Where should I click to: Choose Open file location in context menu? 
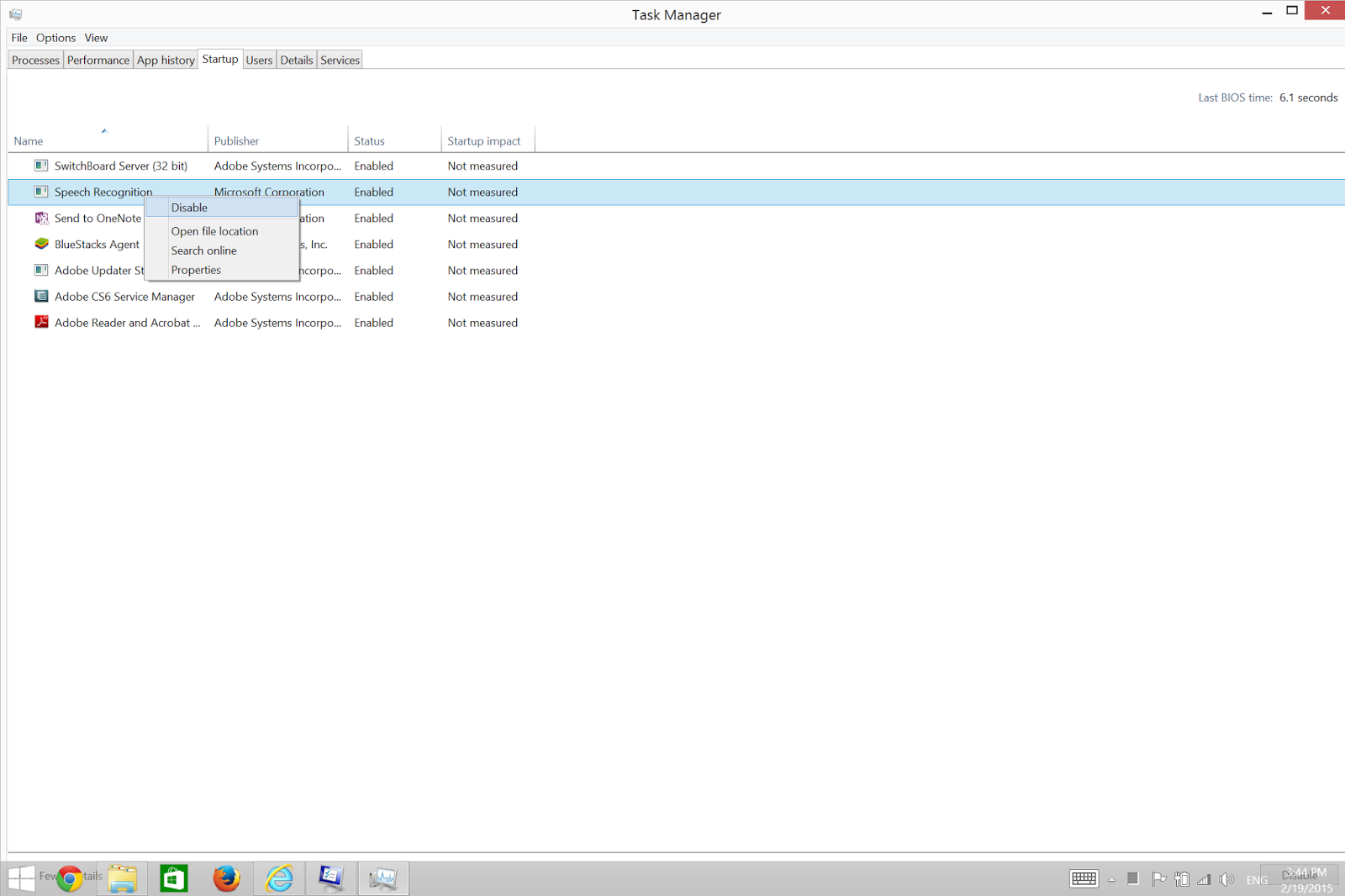(x=222, y=231)
